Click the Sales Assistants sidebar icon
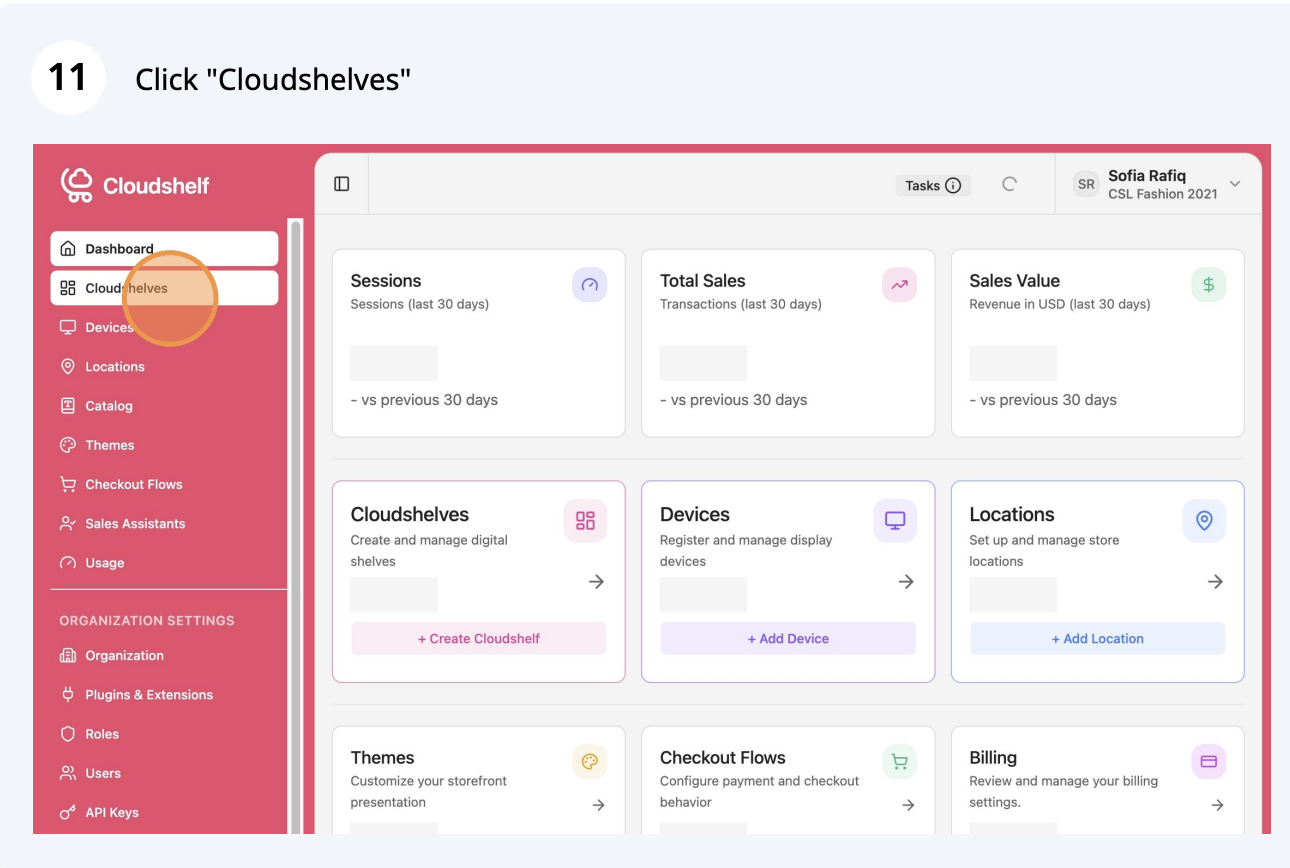Viewport: 1290px width, 868px height. (x=68, y=524)
